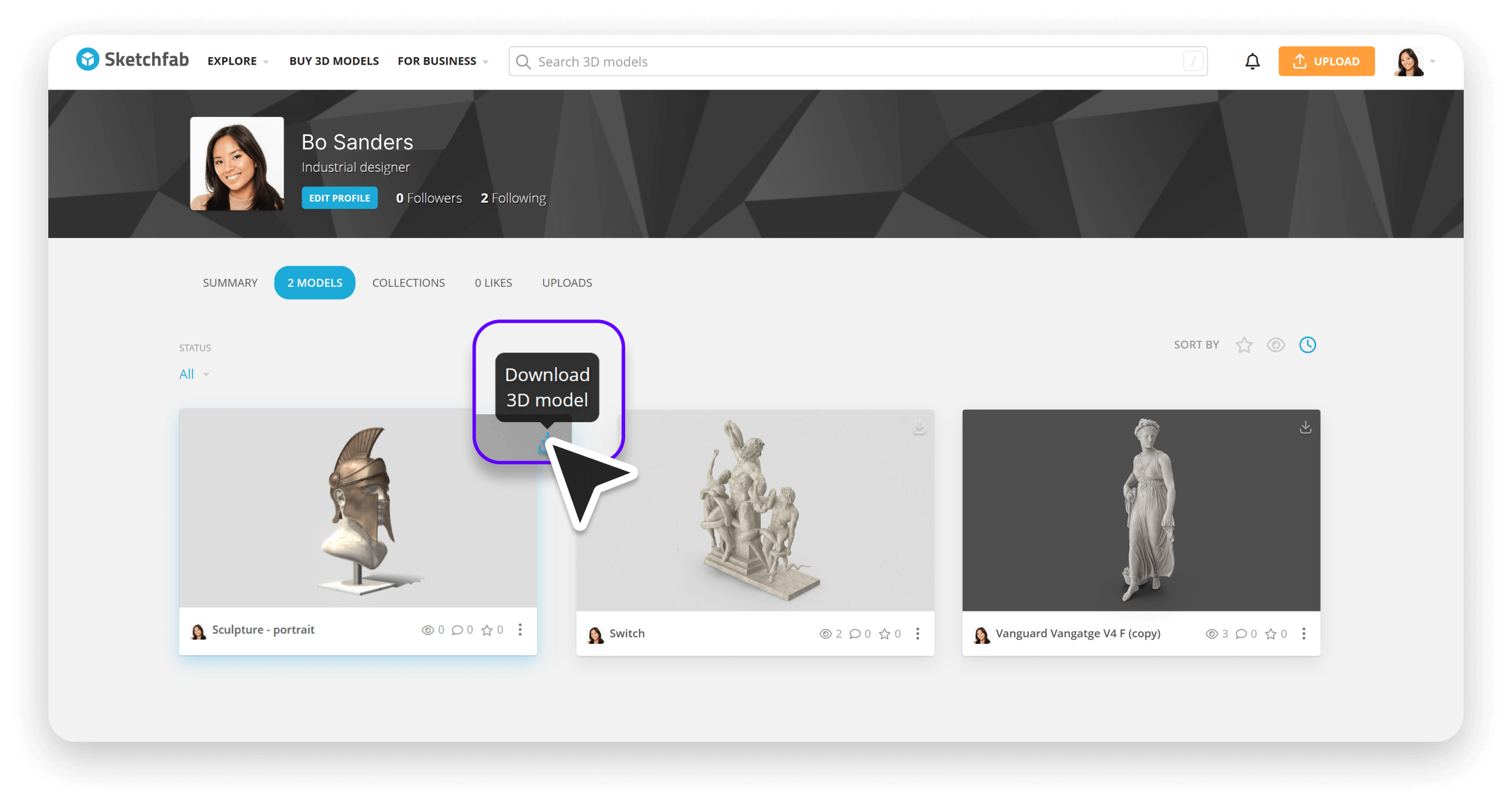The height and width of the screenshot is (804, 1512).
Task: Click the views icon on Vanguard Vangatge
Action: pos(1212,633)
